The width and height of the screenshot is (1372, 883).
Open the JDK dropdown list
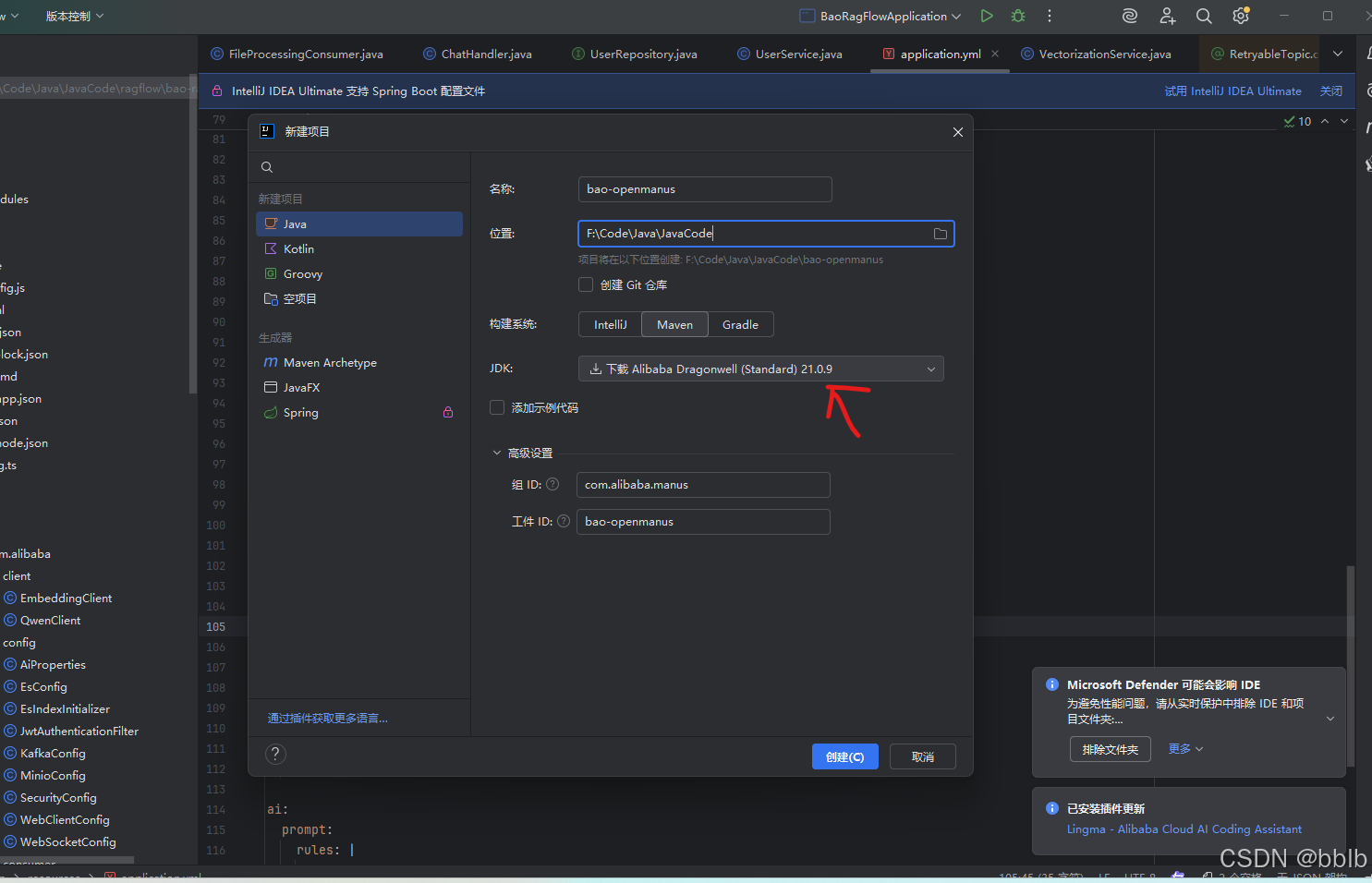coord(761,369)
